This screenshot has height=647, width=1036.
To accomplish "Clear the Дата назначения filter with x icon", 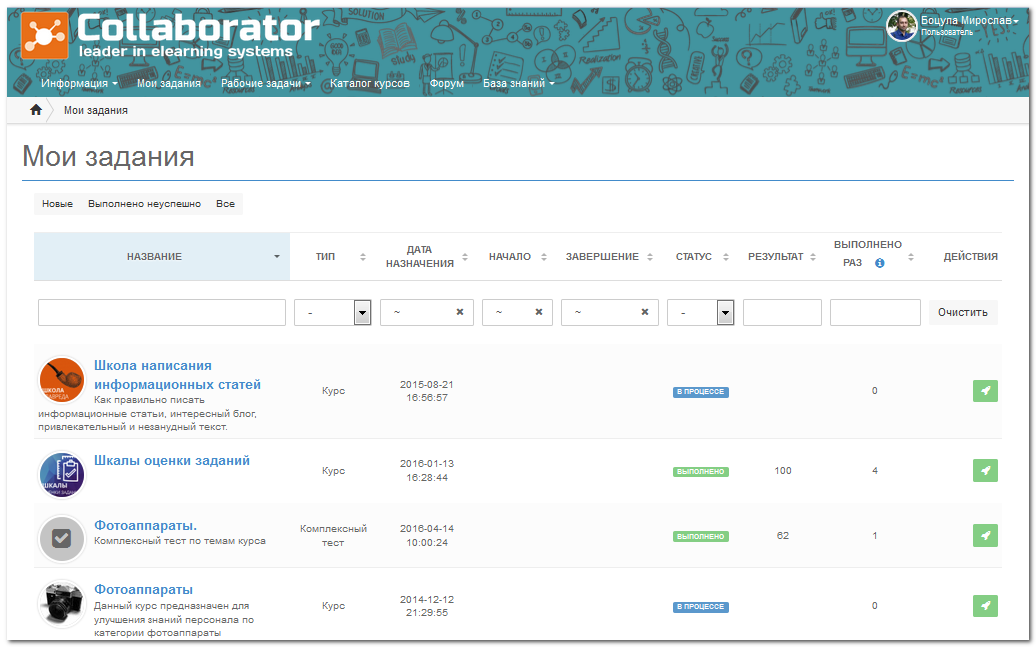I will 460,312.
